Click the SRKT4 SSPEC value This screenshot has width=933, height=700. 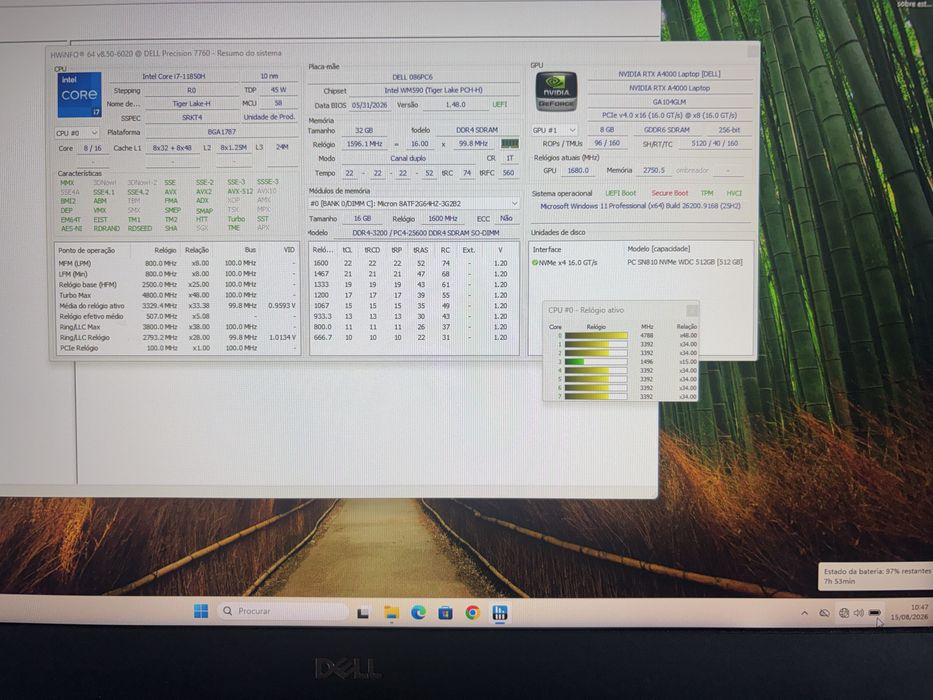point(192,118)
